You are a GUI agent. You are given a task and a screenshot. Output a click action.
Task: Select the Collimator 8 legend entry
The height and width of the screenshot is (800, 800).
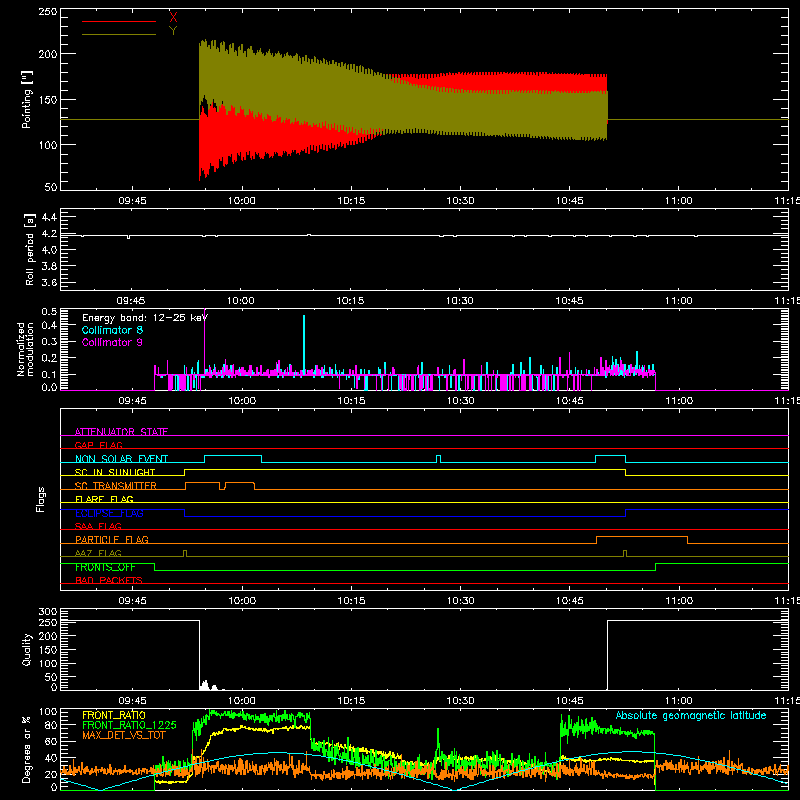[112, 330]
